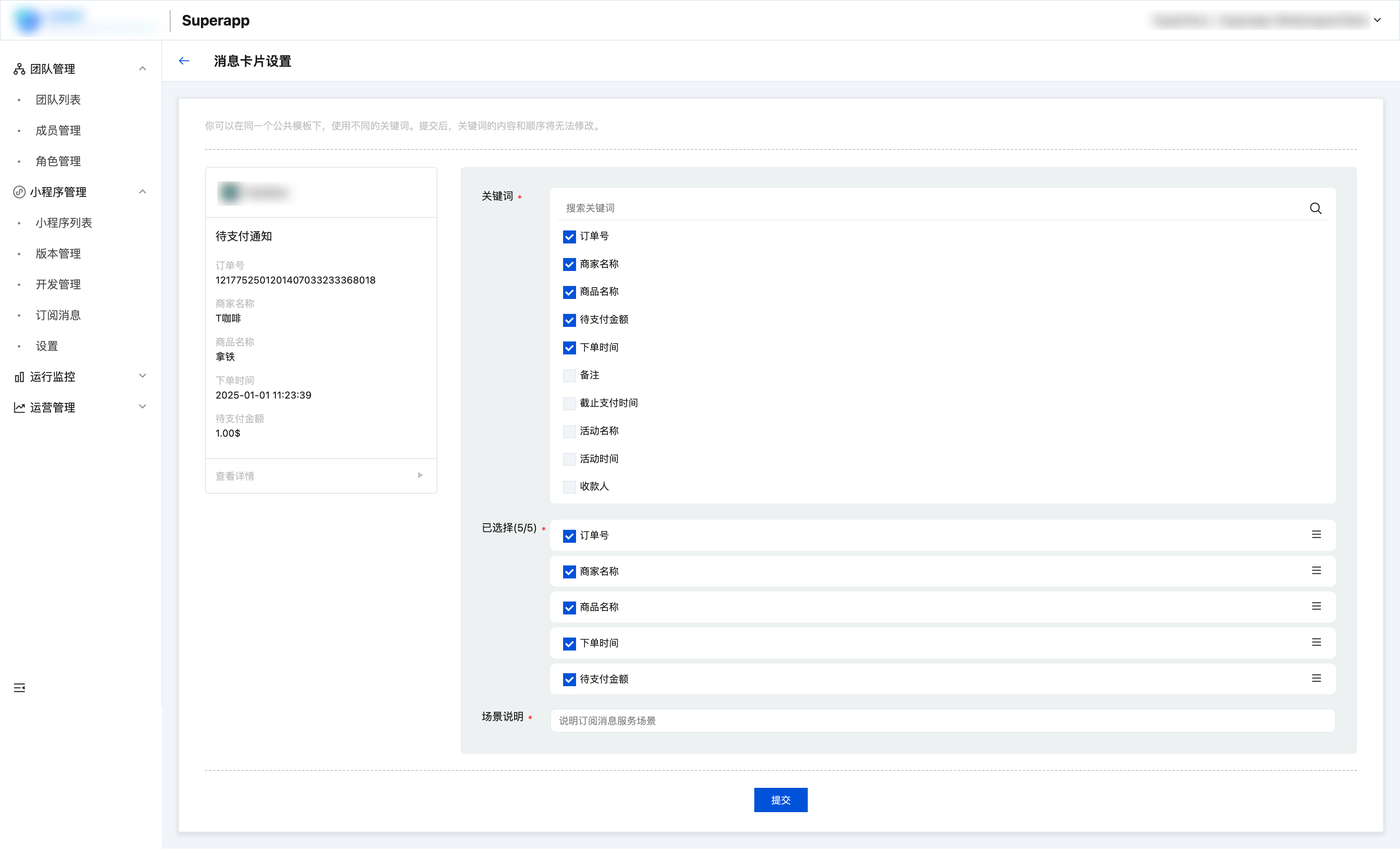Screen dimensions: 1400x849
Task: Click drag handle icon for 下单时间 row
Action: pyautogui.click(x=1316, y=642)
